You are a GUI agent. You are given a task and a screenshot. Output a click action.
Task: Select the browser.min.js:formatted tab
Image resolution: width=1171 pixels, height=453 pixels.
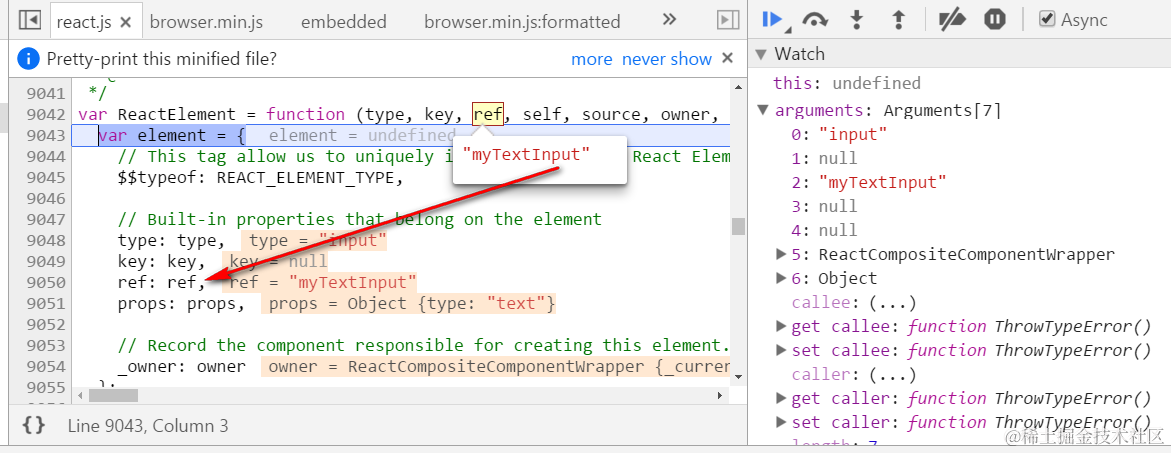click(522, 22)
